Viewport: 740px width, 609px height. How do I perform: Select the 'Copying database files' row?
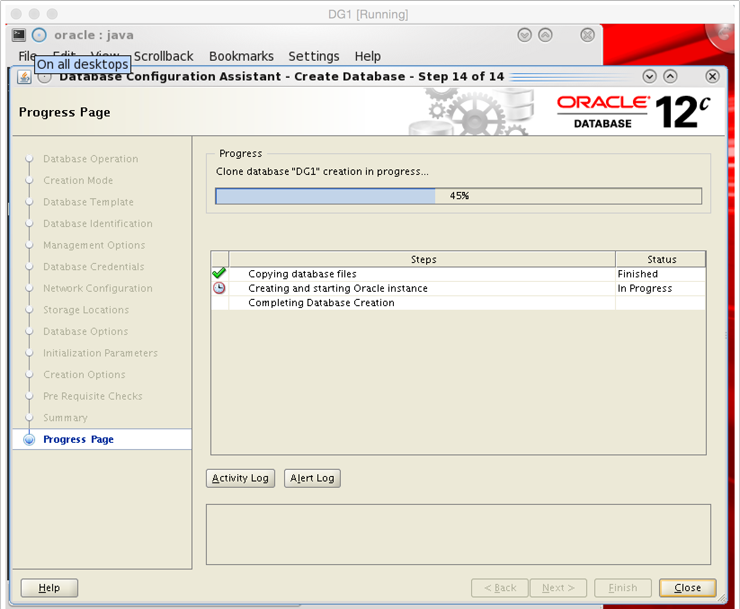(458, 274)
